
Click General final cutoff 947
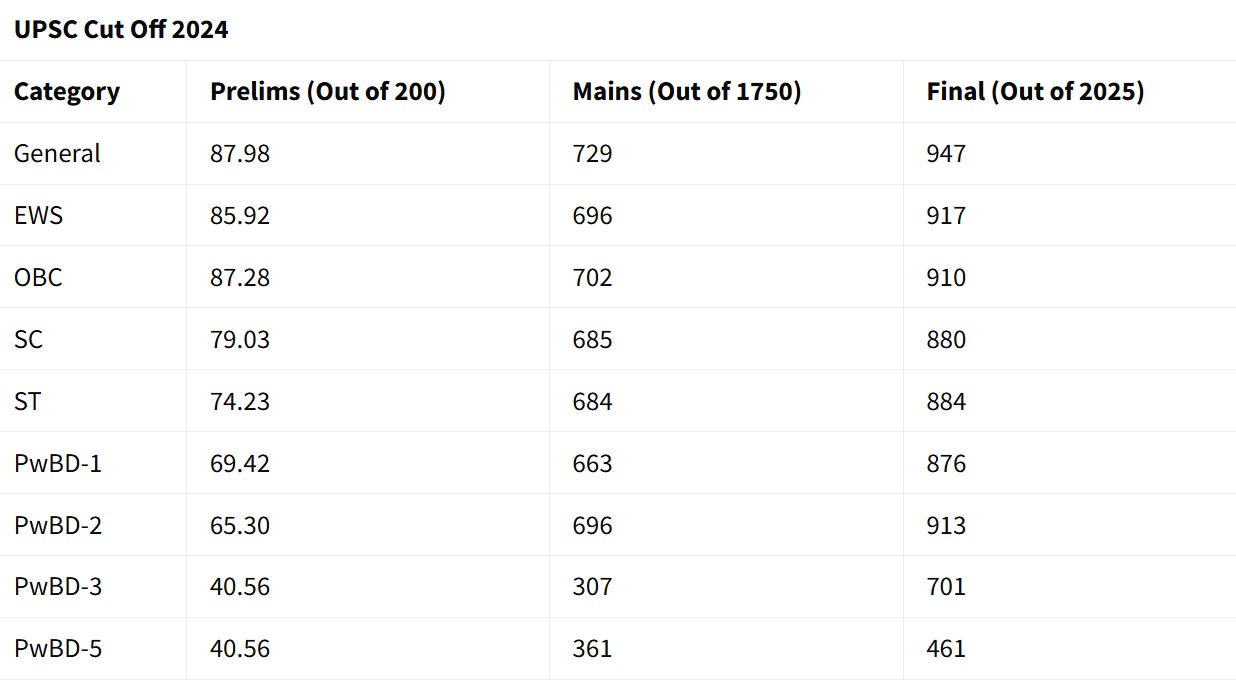[x=946, y=154]
